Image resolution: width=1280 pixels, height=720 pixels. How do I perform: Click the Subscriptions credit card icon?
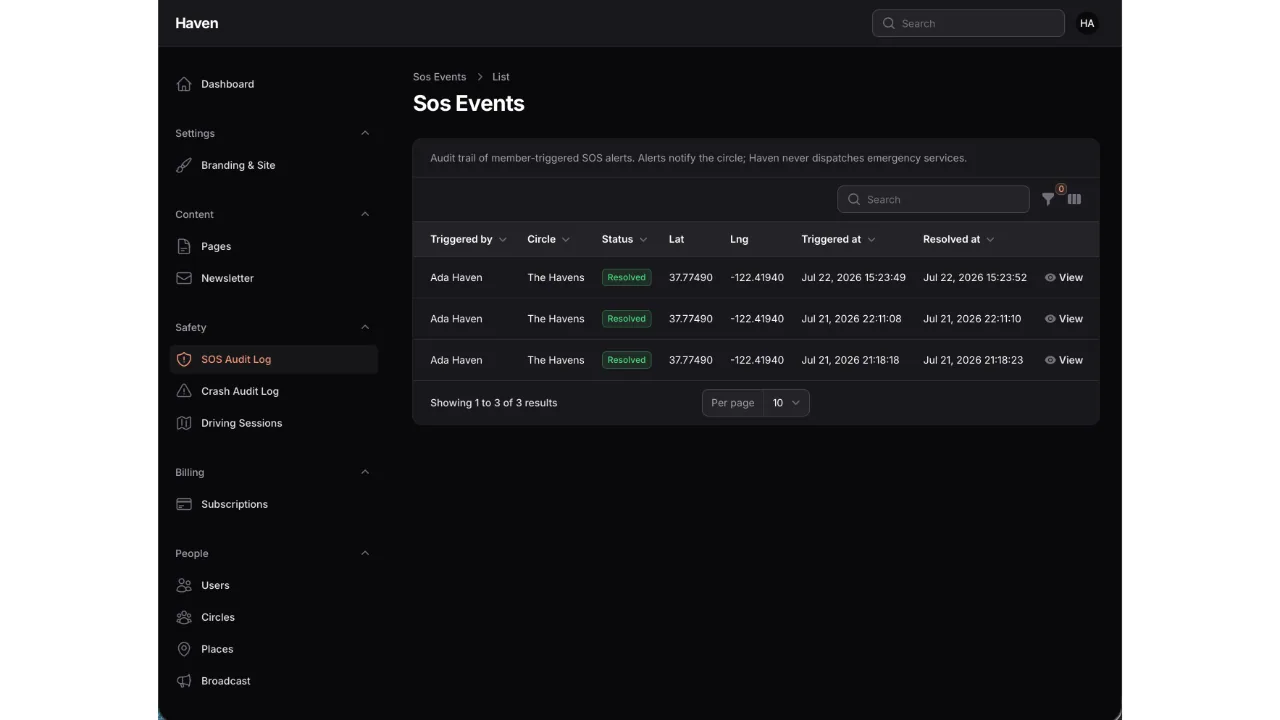click(x=184, y=504)
